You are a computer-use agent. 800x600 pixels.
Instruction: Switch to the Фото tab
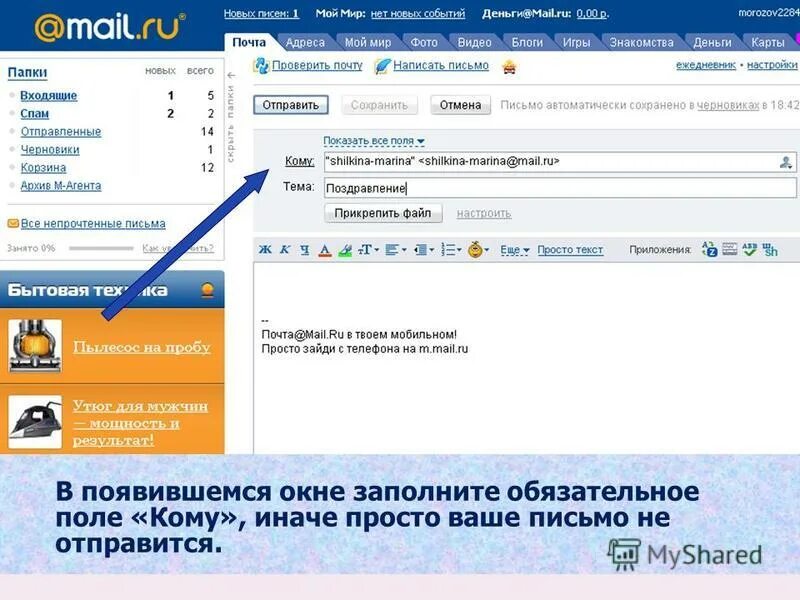point(424,42)
